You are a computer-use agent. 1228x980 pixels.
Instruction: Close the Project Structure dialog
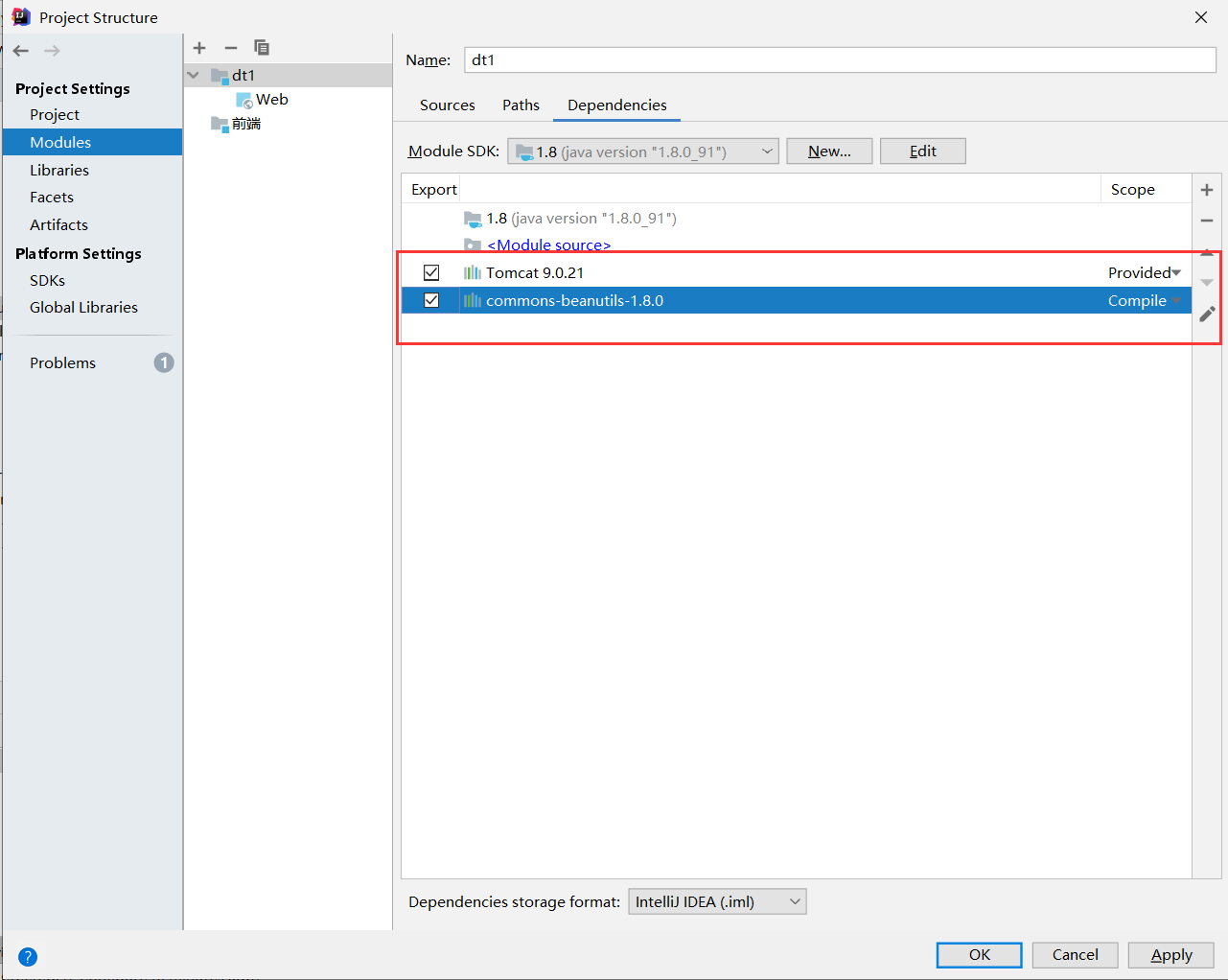pyautogui.click(x=1201, y=17)
